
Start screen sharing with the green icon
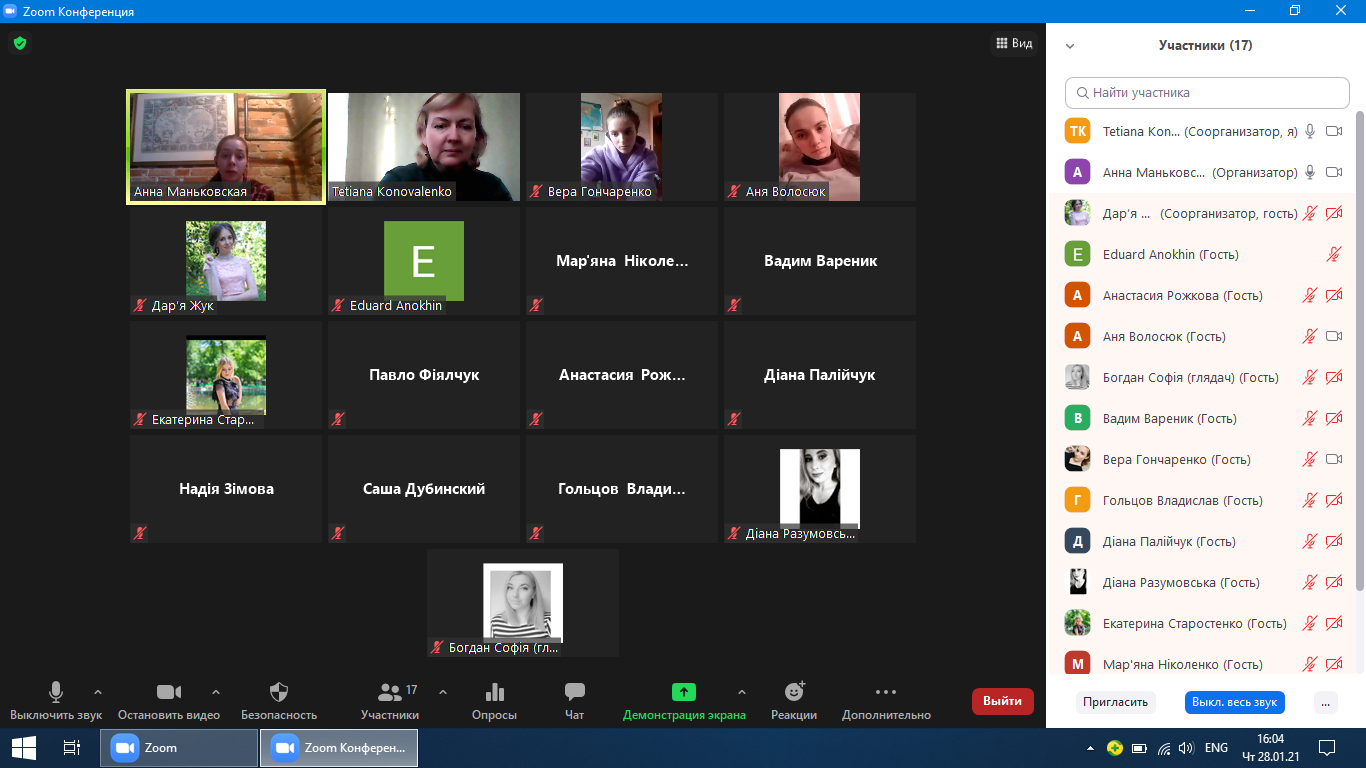pos(684,692)
